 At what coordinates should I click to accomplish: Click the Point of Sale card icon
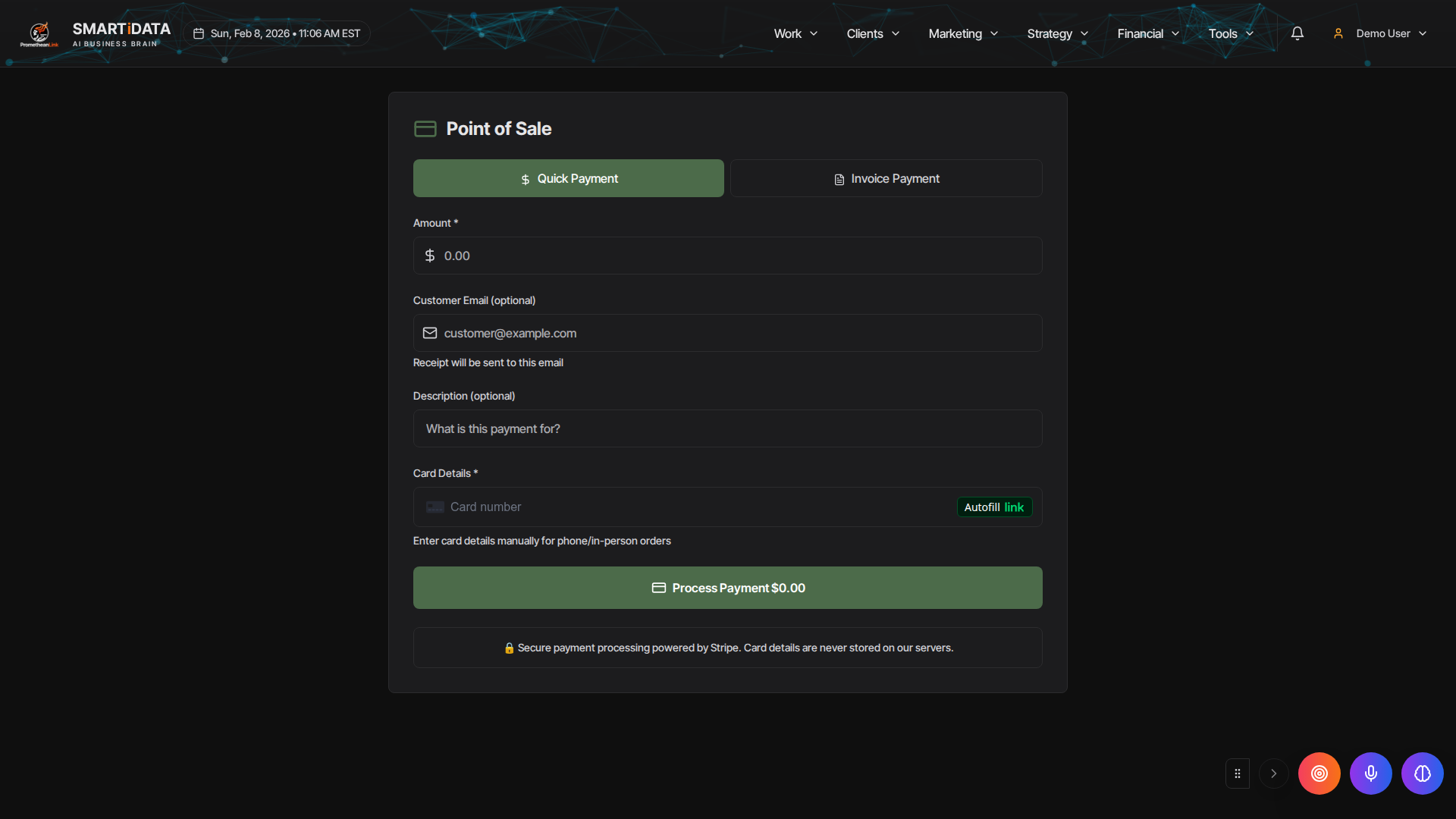tap(425, 129)
